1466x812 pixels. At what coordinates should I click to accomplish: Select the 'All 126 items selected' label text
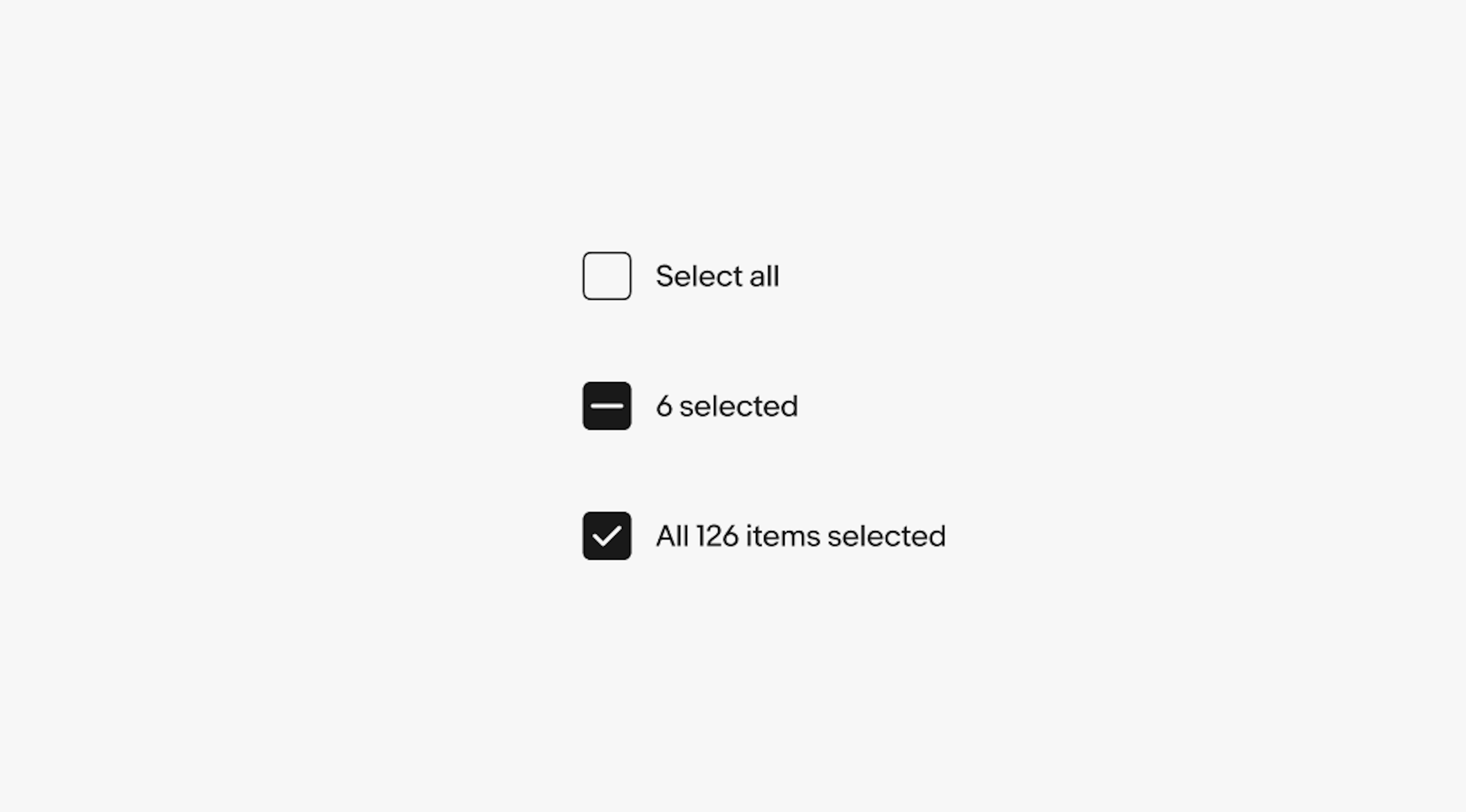point(799,535)
